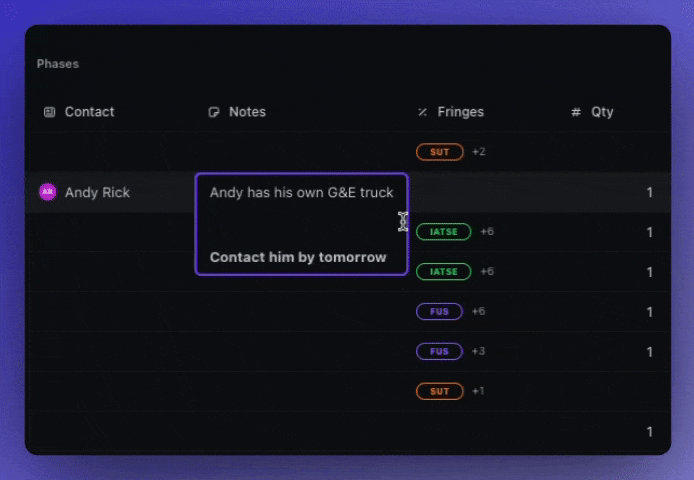
Task: Click the sticky note icon beside Notes
Action: pyautogui.click(x=214, y=112)
